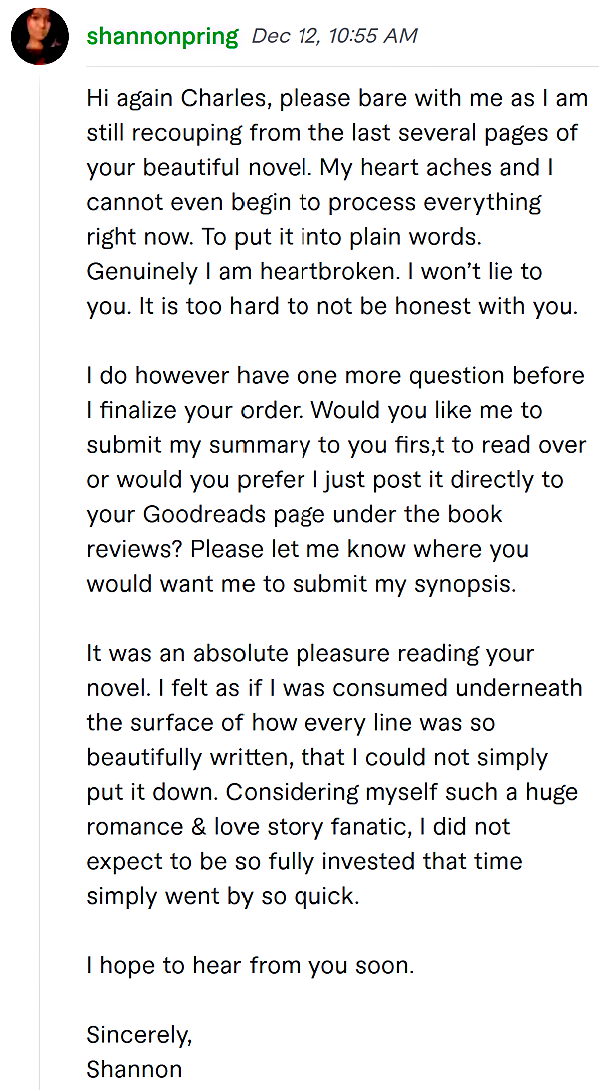
Task: Click the 'Sincerely,' closing line
Action: point(139,1036)
